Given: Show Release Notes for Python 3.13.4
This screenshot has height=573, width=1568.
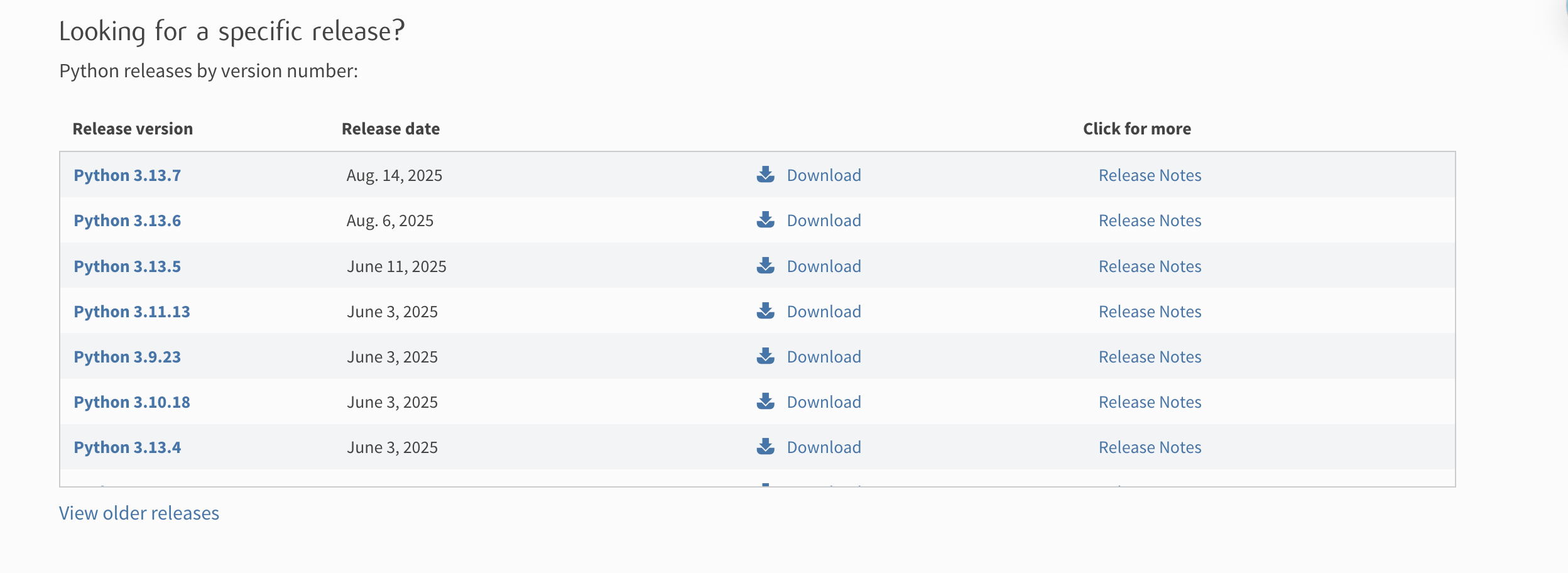Looking at the screenshot, I should [x=1150, y=447].
